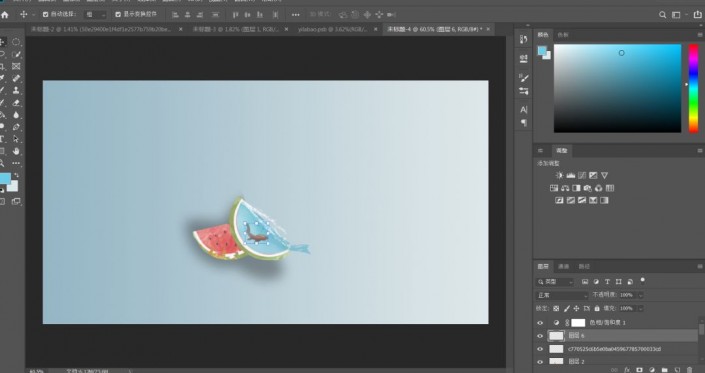
Task: Click inside the hue spectrum slider
Action: pos(694,88)
